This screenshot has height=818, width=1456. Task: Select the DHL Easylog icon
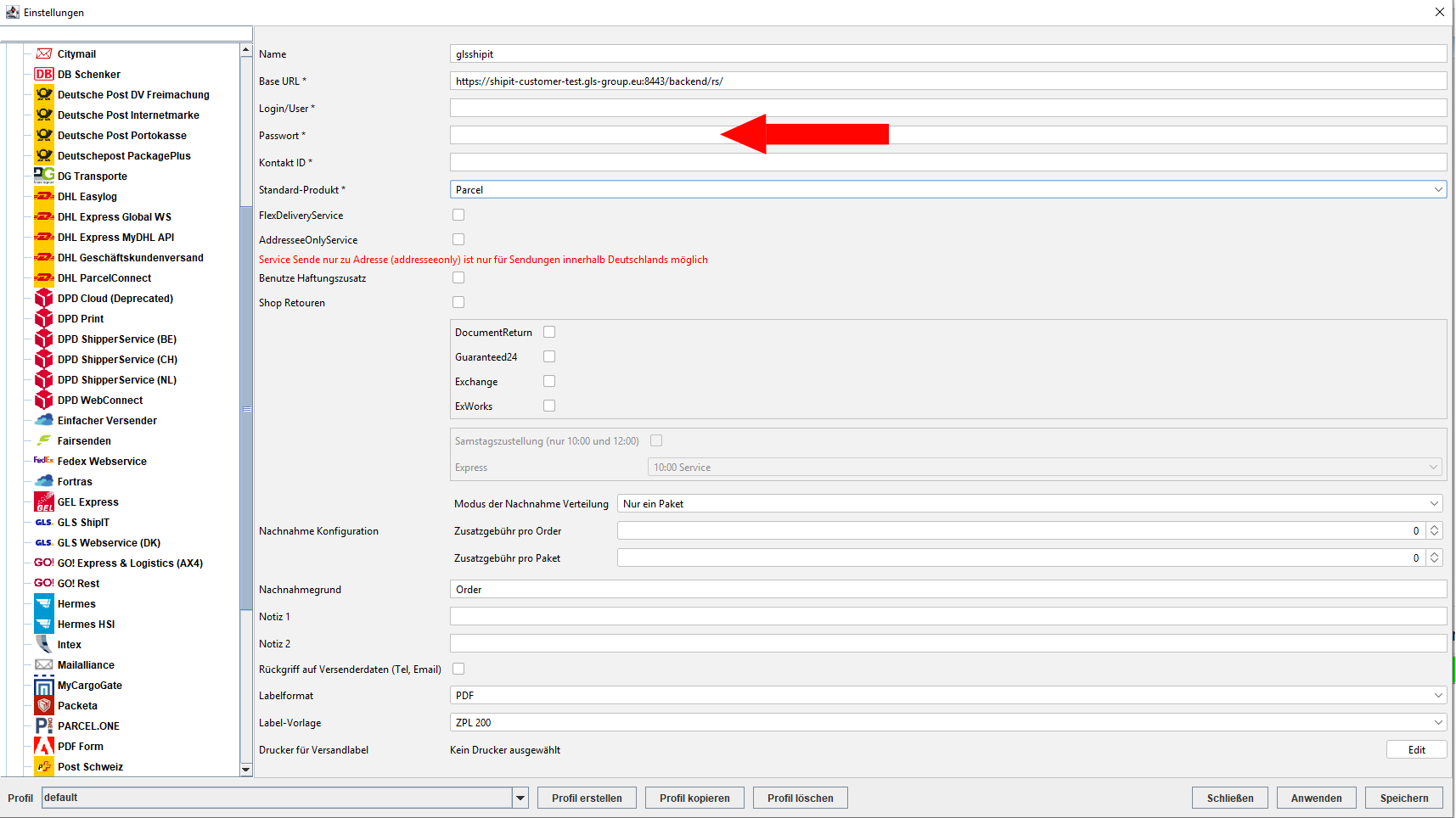44,196
